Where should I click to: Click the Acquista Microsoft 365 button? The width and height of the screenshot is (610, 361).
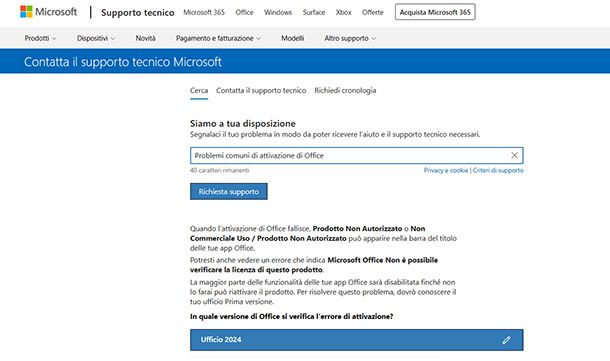coord(435,12)
